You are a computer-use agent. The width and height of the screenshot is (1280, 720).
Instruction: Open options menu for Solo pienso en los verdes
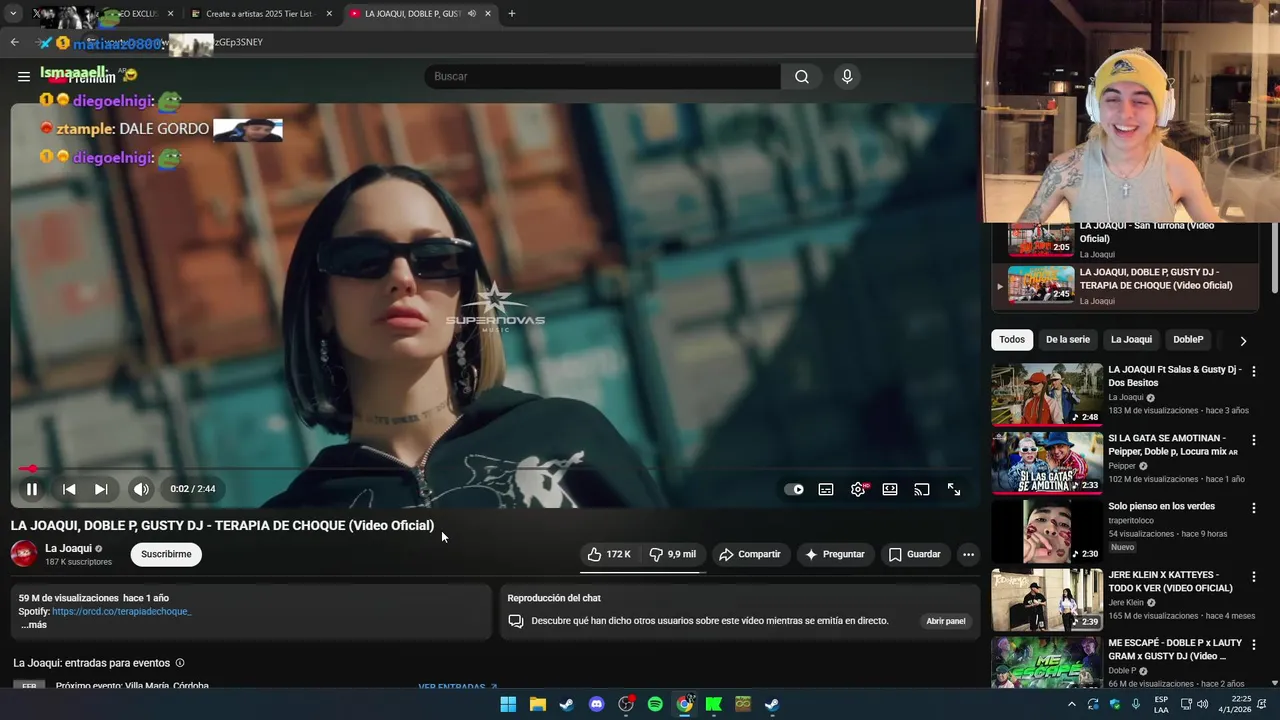(x=1253, y=508)
